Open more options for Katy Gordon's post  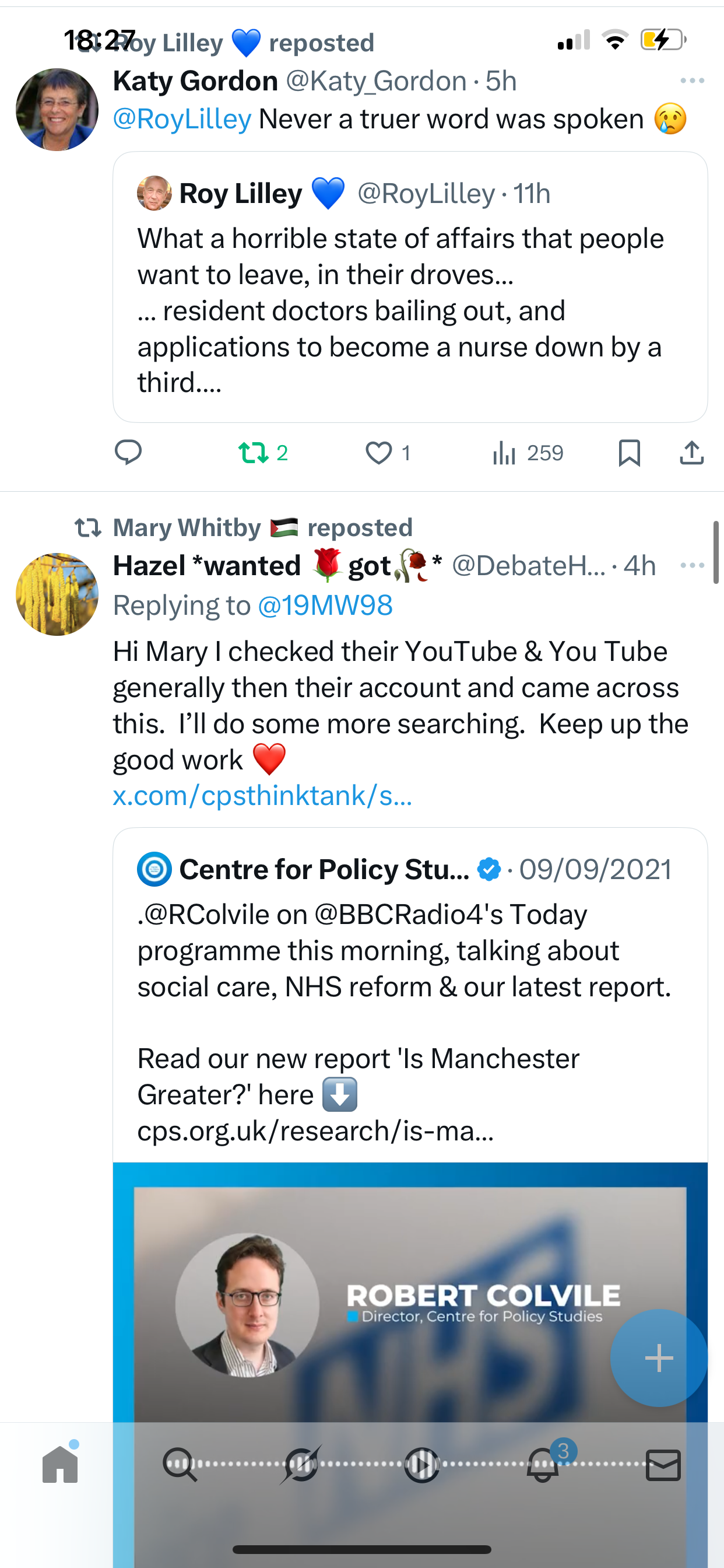click(x=692, y=80)
